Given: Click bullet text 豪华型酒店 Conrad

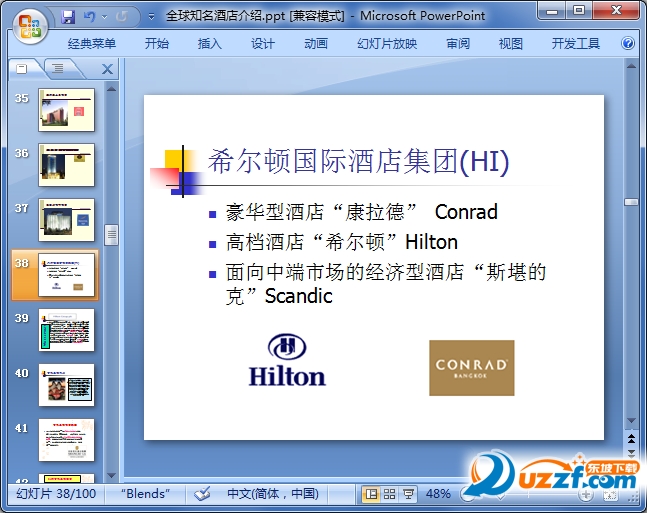Looking at the screenshot, I should click(x=361, y=212).
